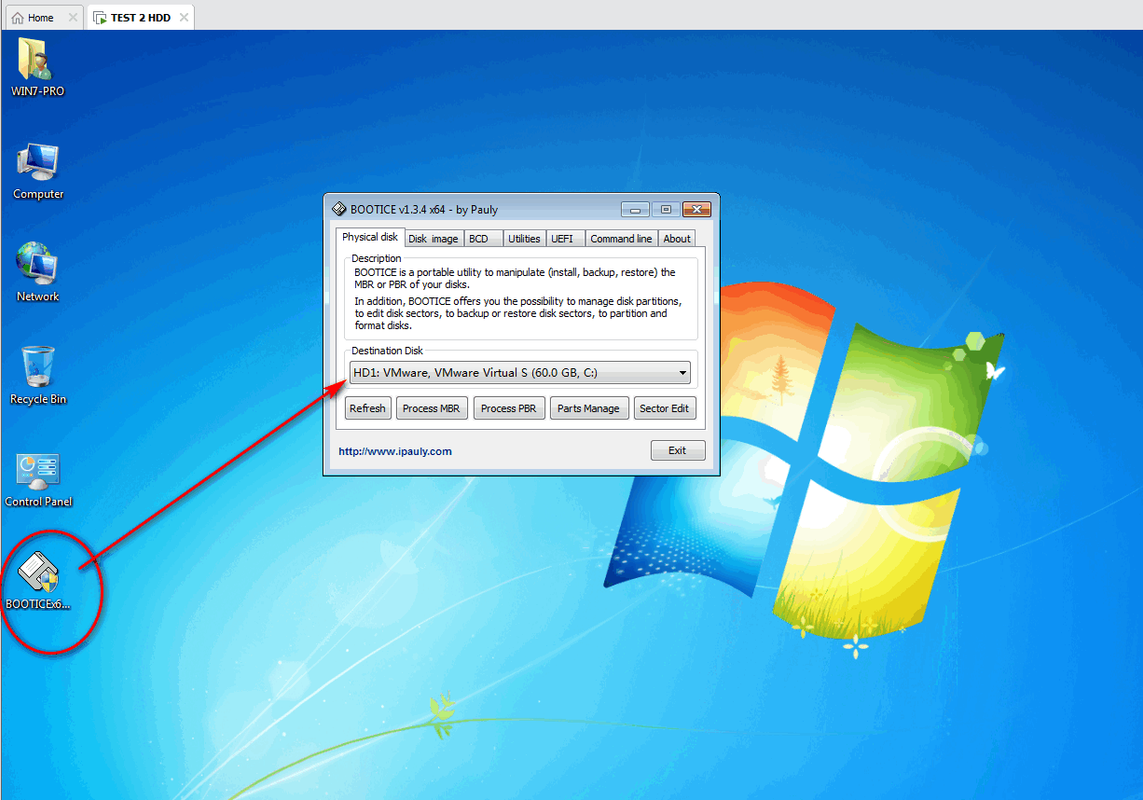Open Sector Edit

coord(664,408)
